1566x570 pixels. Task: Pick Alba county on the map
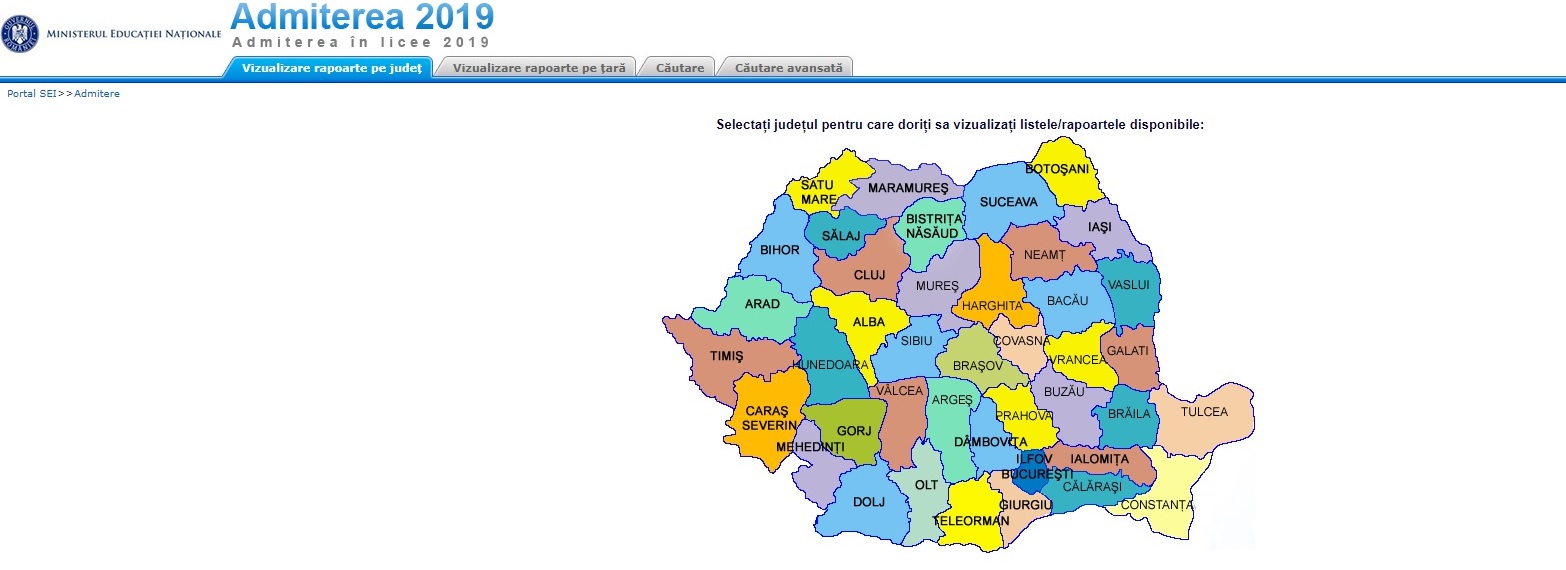point(869,322)
